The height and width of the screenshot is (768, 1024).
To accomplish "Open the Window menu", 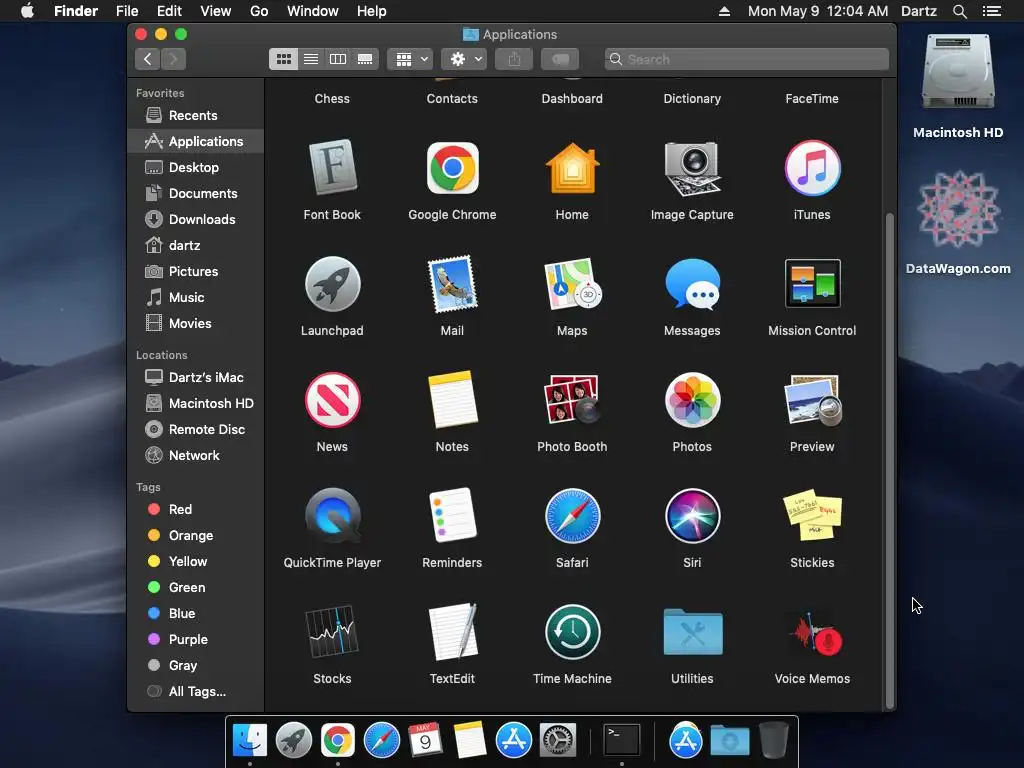I will click(313, 11).
